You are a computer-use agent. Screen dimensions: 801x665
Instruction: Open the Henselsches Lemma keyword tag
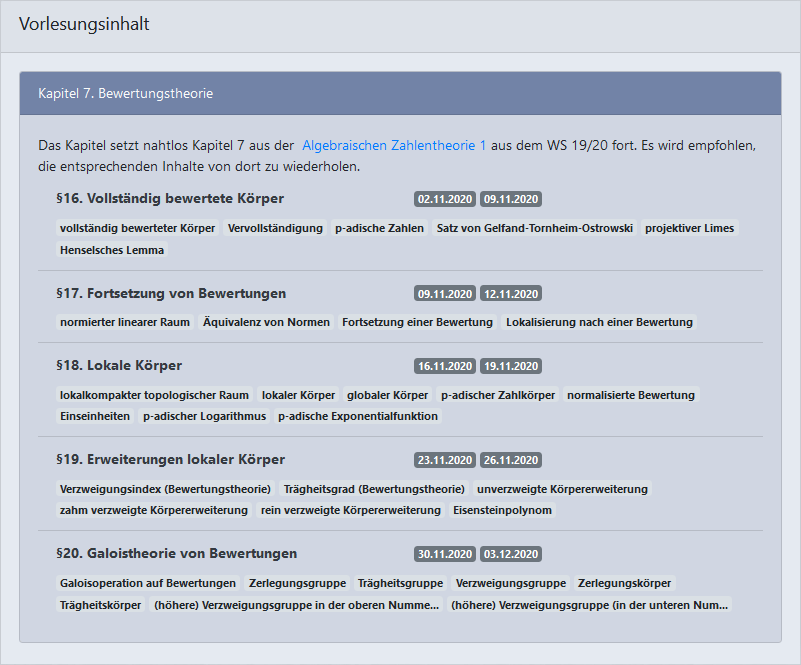click(111, 250)
